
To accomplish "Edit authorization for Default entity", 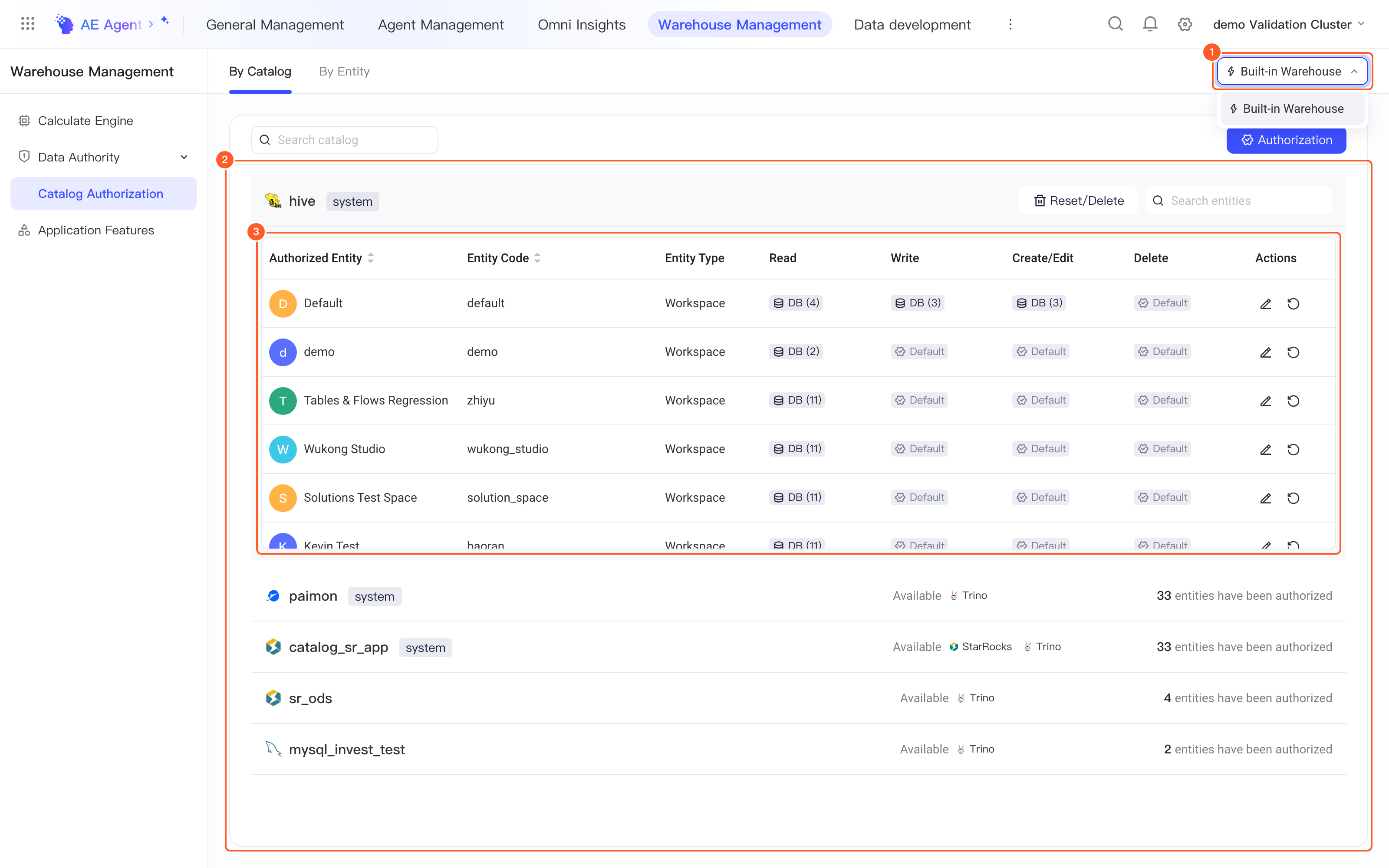I will click(x=1265, y=304).
